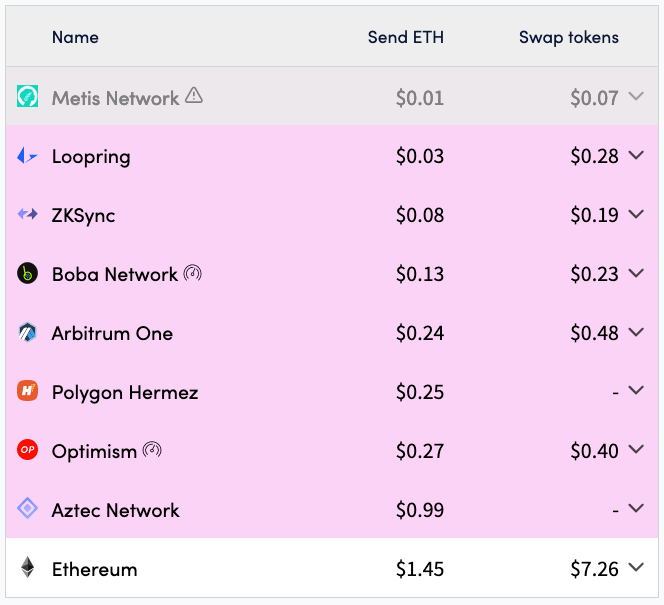Open the Polygon Hermez name link

pyautogui.click(x=125, y=392)
